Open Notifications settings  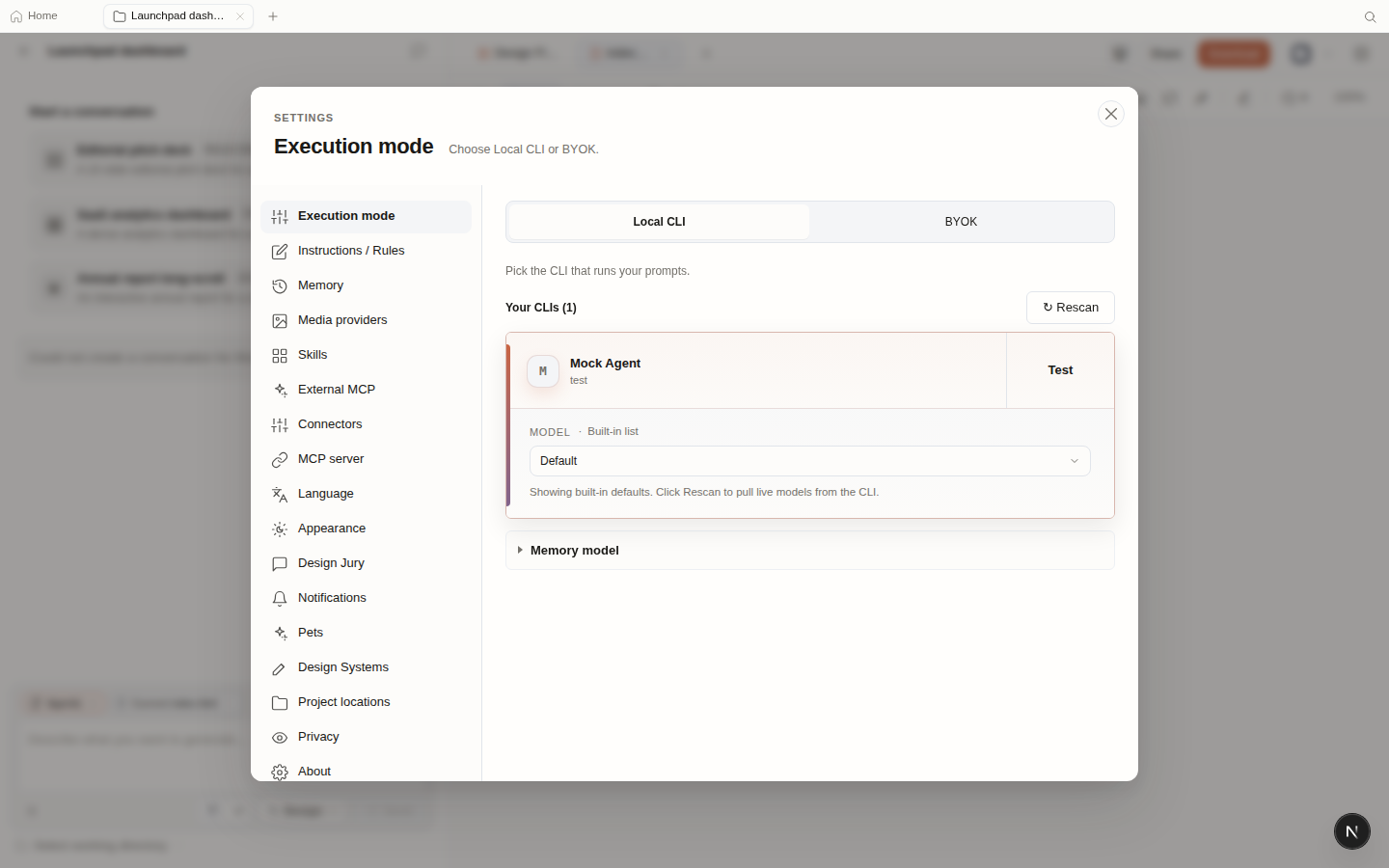[366, 598]
